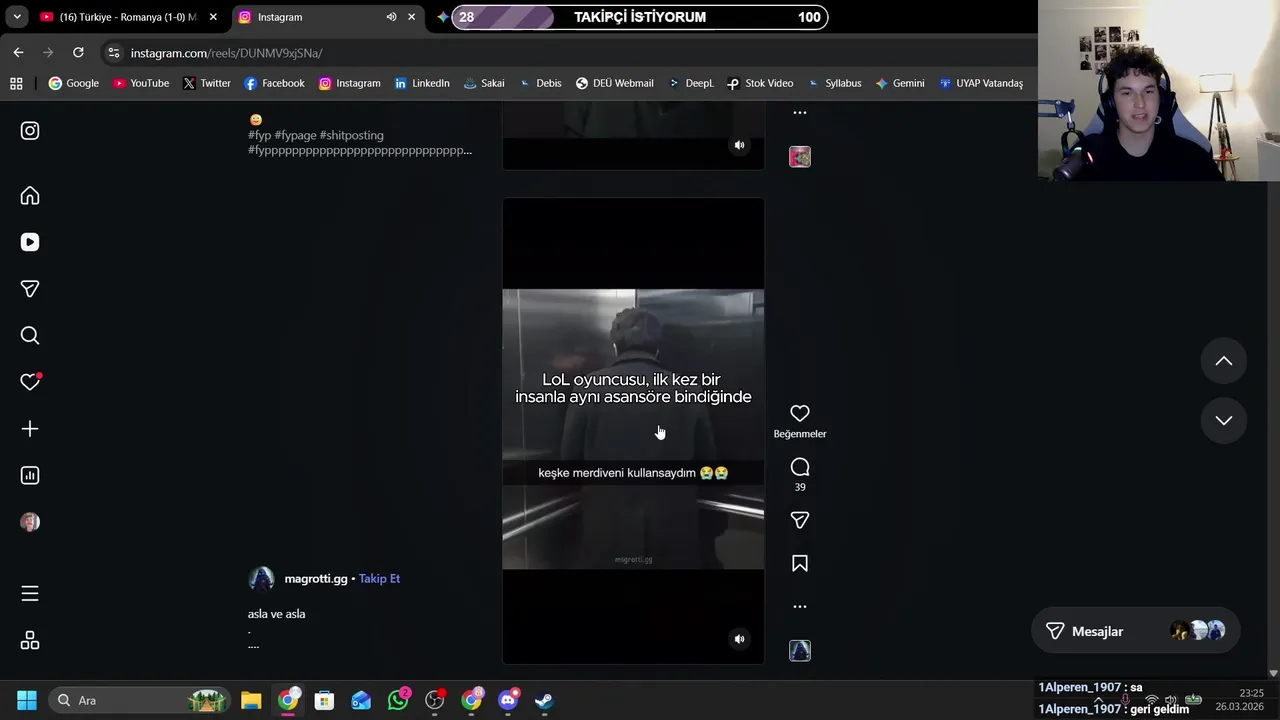Open the tab search dropdown arrow
The height and width of the screenshot is (720, 1280).
click(x=16, y=17)
